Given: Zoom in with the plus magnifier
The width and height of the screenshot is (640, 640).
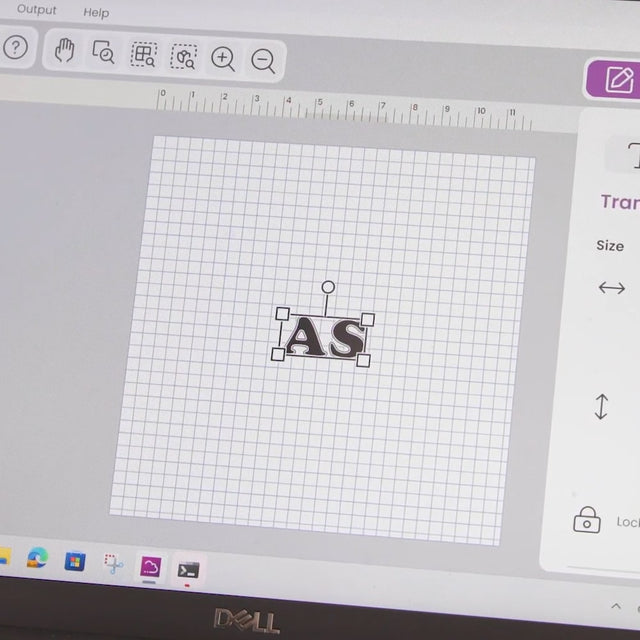Looking at the screenshot, I should click(223, 59).
